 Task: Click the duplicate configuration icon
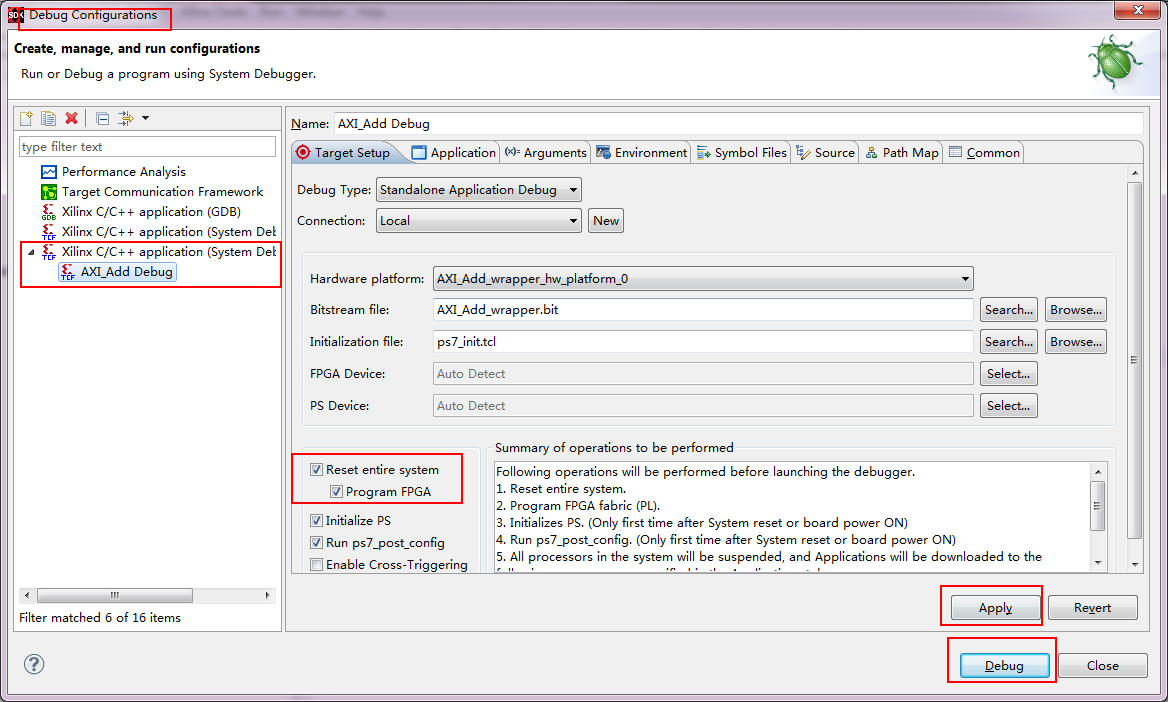coord(48,118)
